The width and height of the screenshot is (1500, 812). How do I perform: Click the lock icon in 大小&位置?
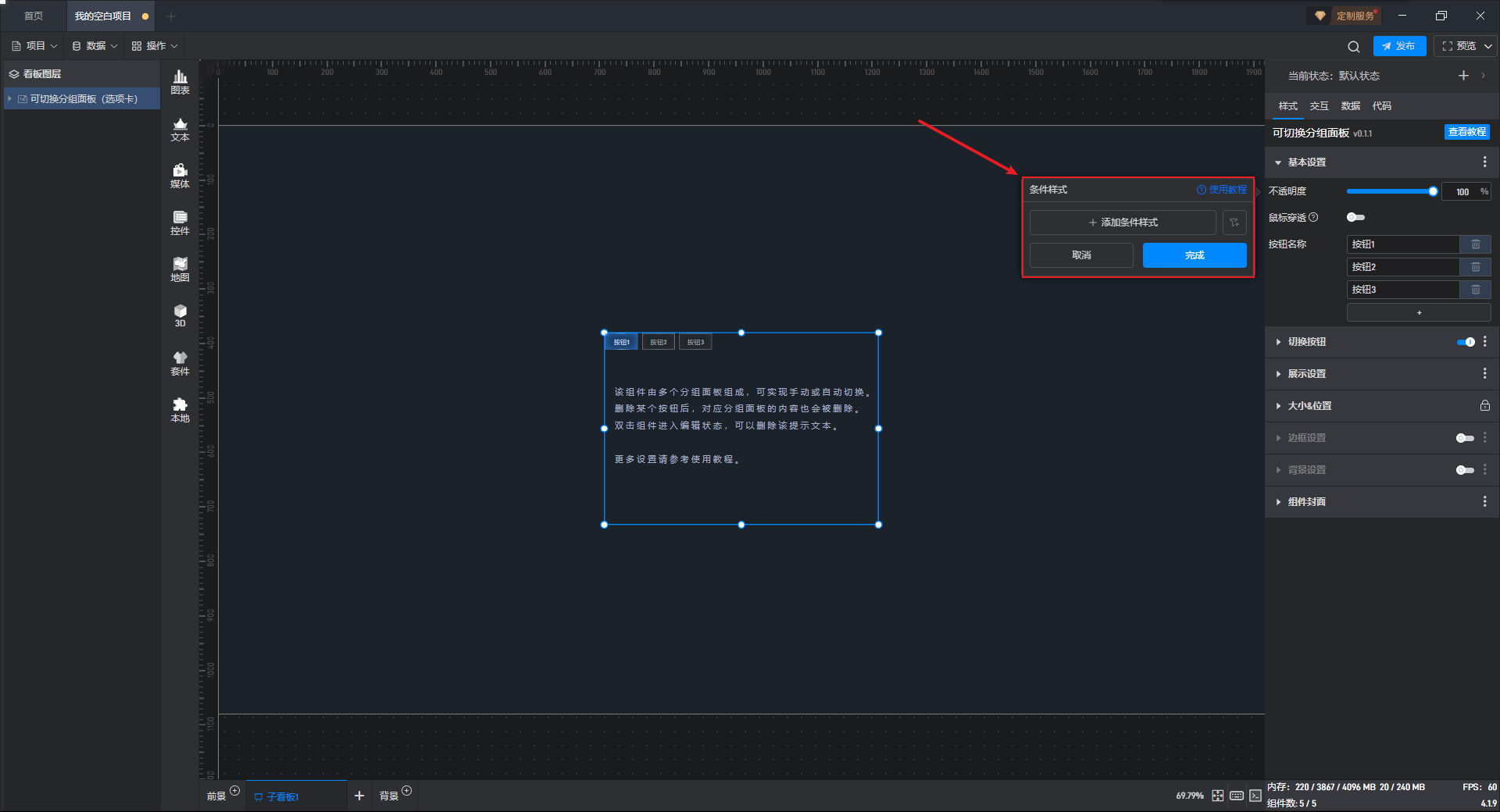coord(1485,405)
